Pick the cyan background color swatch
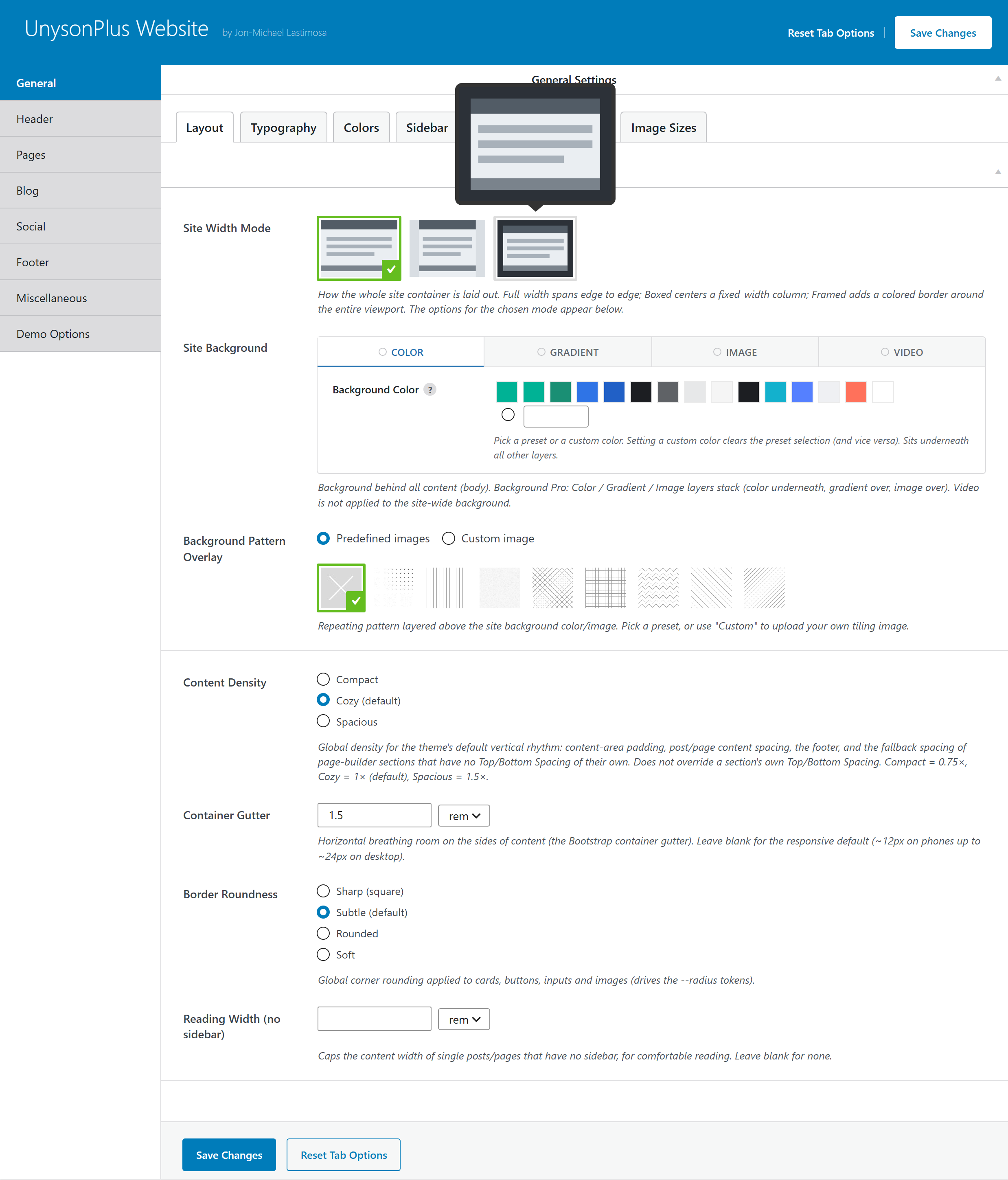 point(775,392)
